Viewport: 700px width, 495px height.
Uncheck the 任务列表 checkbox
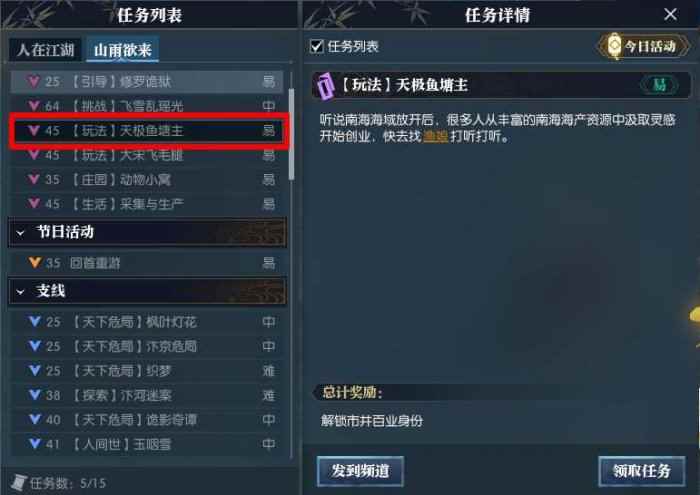[316, 46]
